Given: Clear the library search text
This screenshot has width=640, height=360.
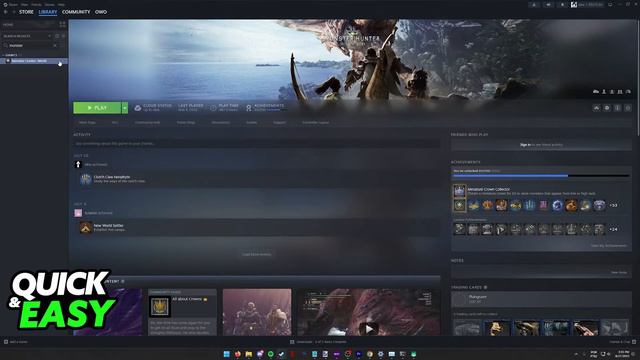Looking at the screenshot, I should click(x=55, y=46).
